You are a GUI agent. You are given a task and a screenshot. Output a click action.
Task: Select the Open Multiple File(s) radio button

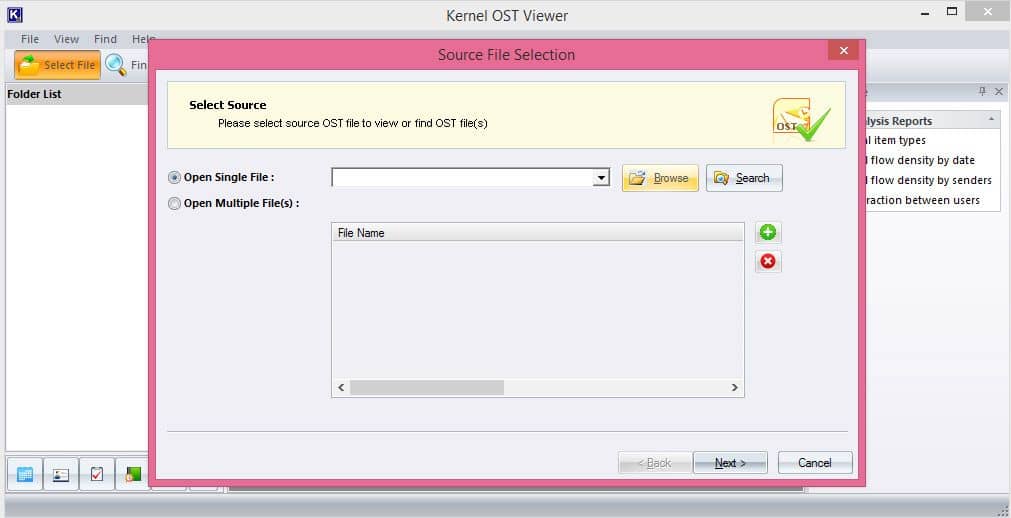pyautogui.click(x=174, y=204)
